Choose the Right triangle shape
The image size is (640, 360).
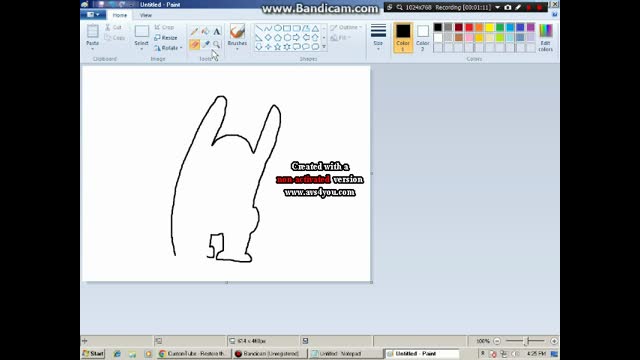coord(259,38)
